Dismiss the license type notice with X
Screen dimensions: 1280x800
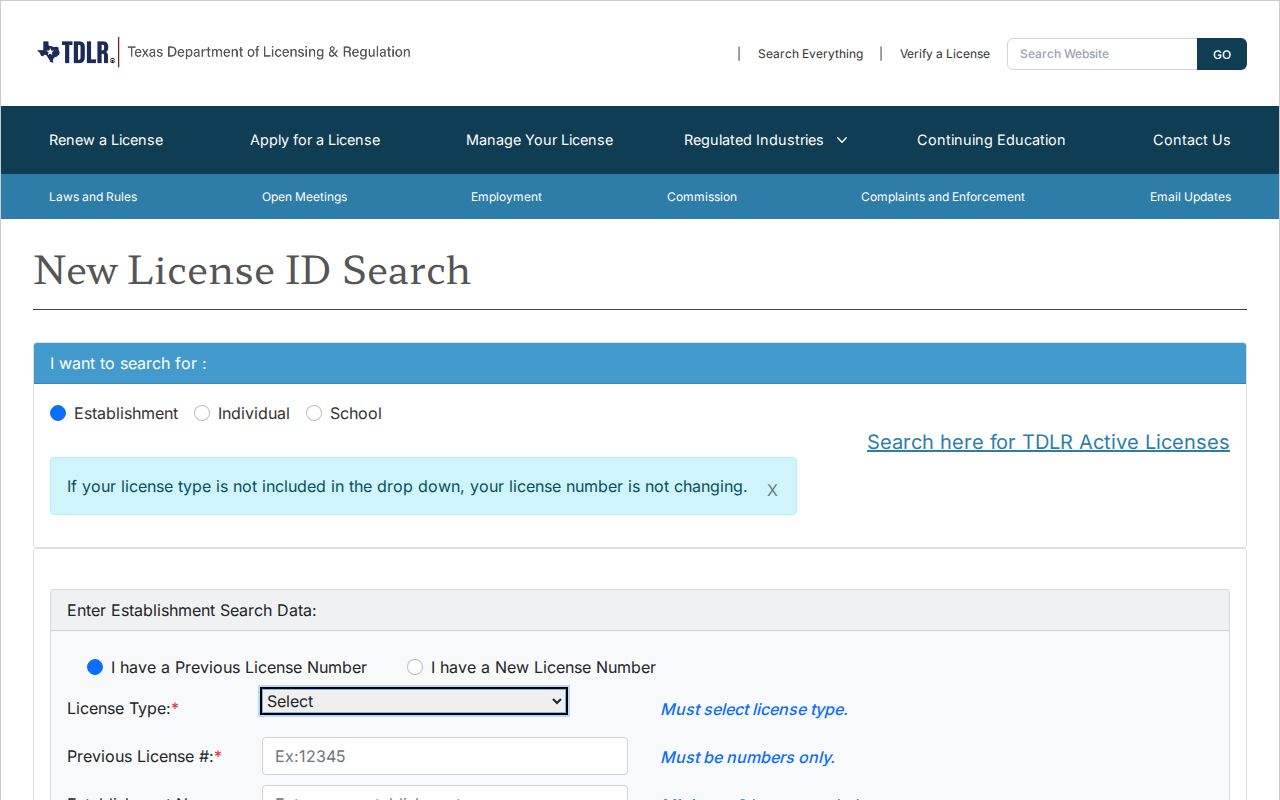point(772,490)
